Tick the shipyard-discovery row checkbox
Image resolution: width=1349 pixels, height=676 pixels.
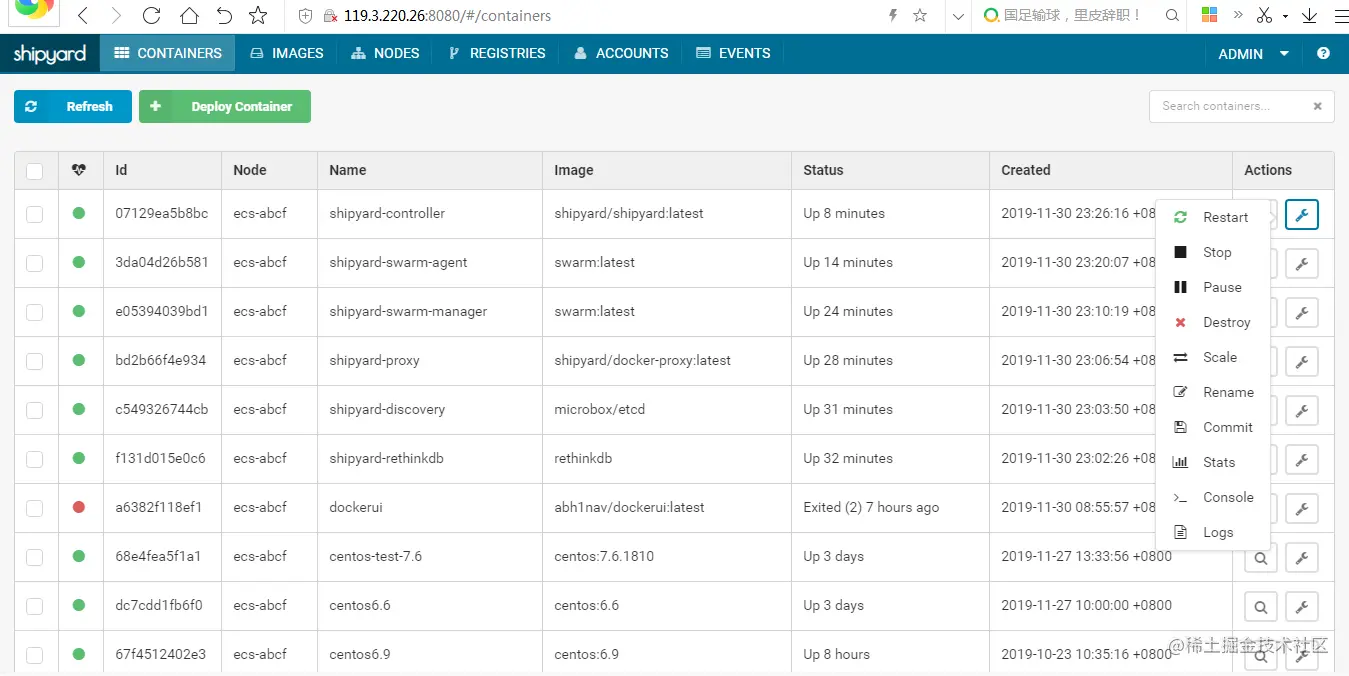click(x=35, y=410)
